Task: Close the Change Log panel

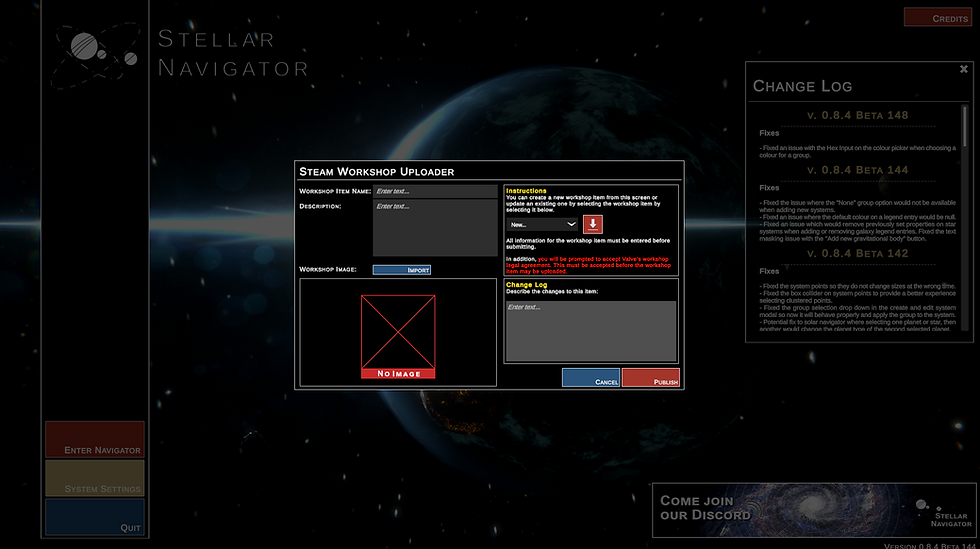Action: coord(963,69)
